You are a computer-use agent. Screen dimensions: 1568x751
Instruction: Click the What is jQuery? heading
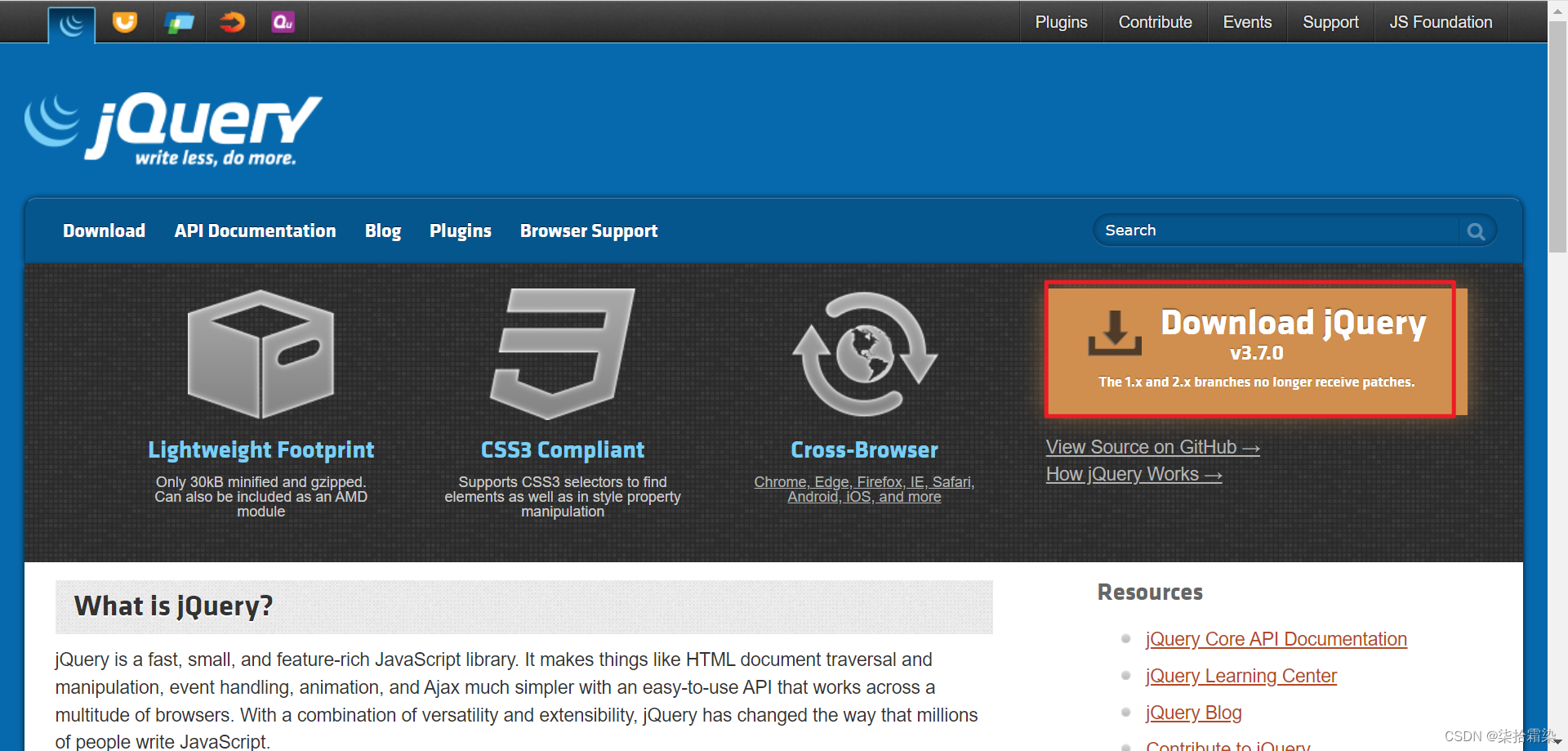(173, 606)
